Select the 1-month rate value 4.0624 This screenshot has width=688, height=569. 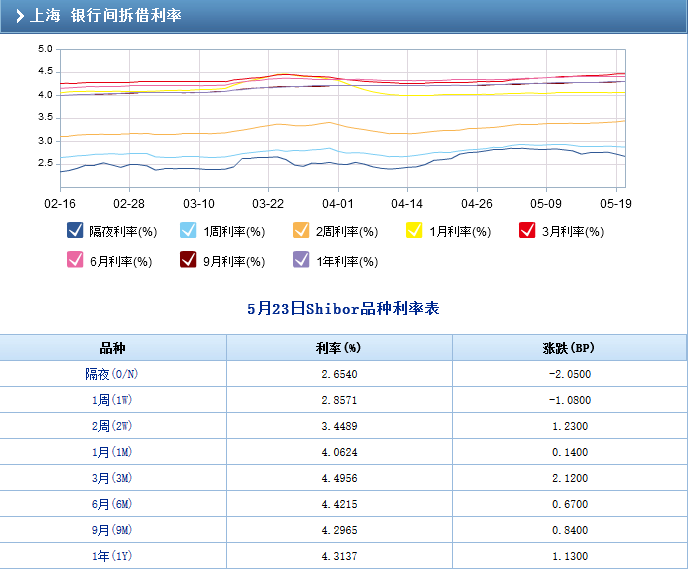coord(339,452)
